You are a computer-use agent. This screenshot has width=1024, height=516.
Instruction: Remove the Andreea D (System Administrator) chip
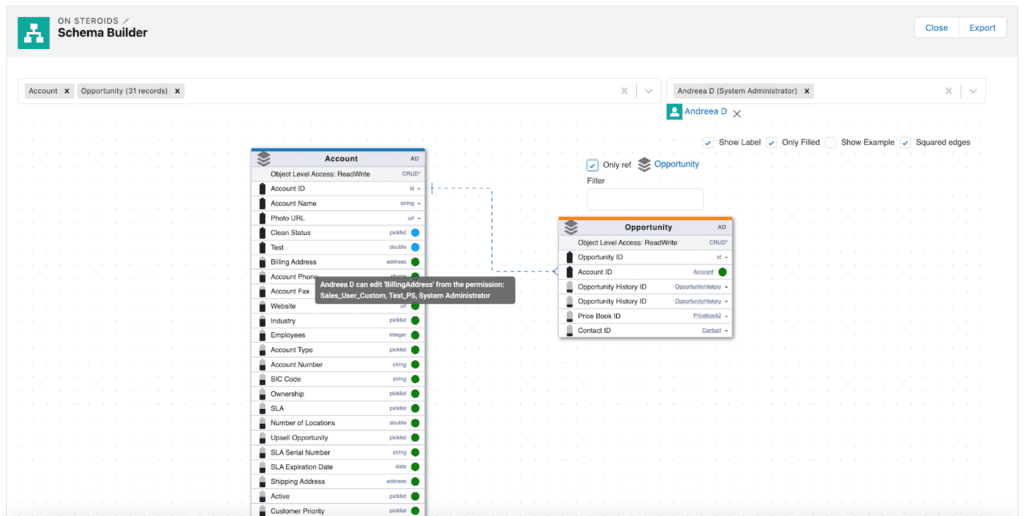(x=807, y=91)
